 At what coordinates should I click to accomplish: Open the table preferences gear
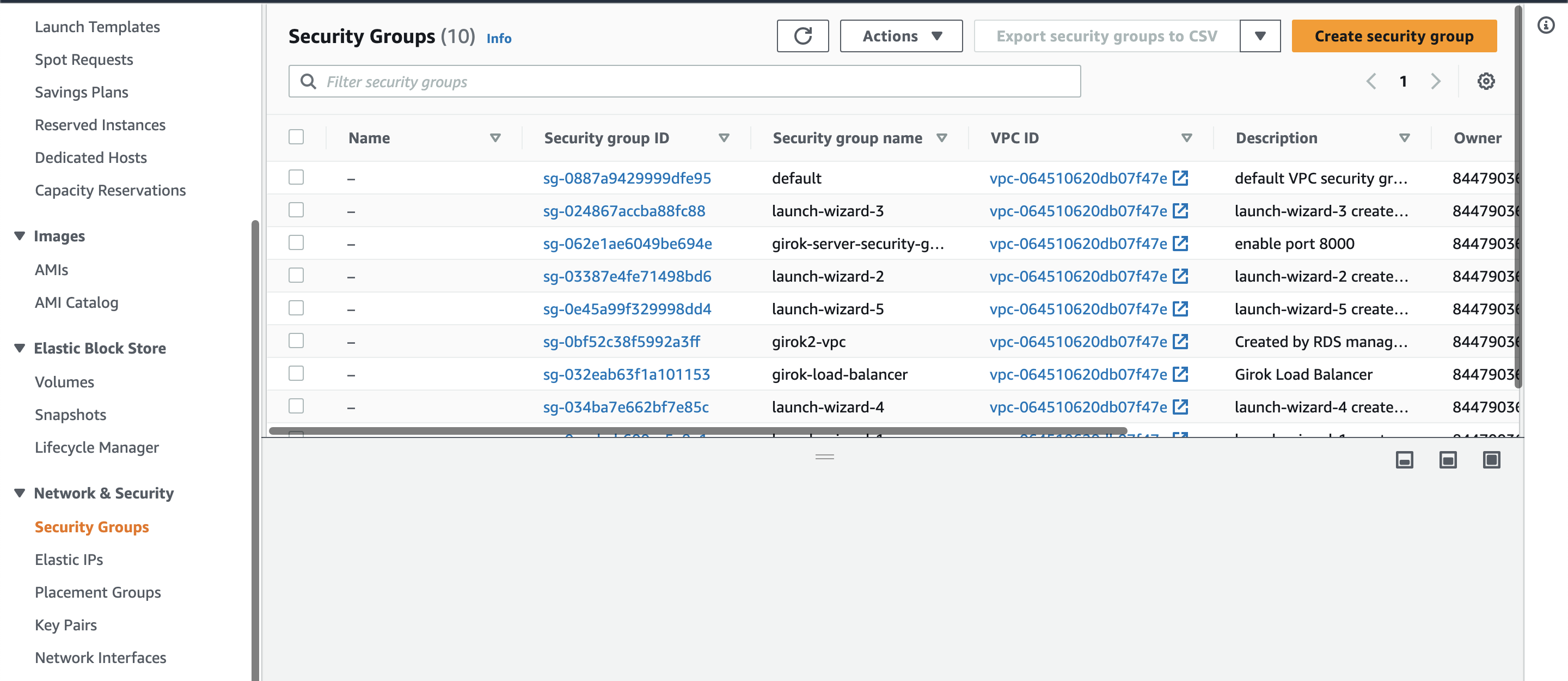(x=1486, y=81)
